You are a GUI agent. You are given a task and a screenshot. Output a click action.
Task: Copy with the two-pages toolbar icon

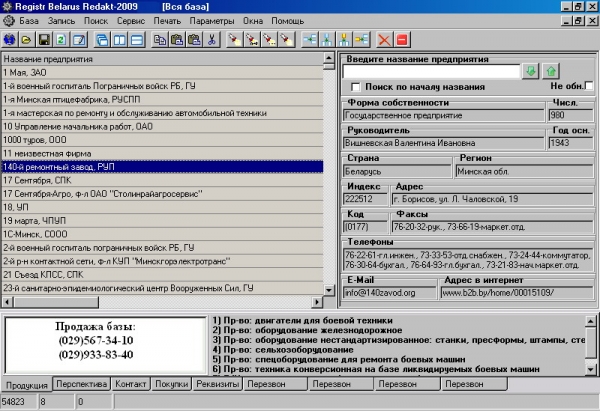(160, 40)
